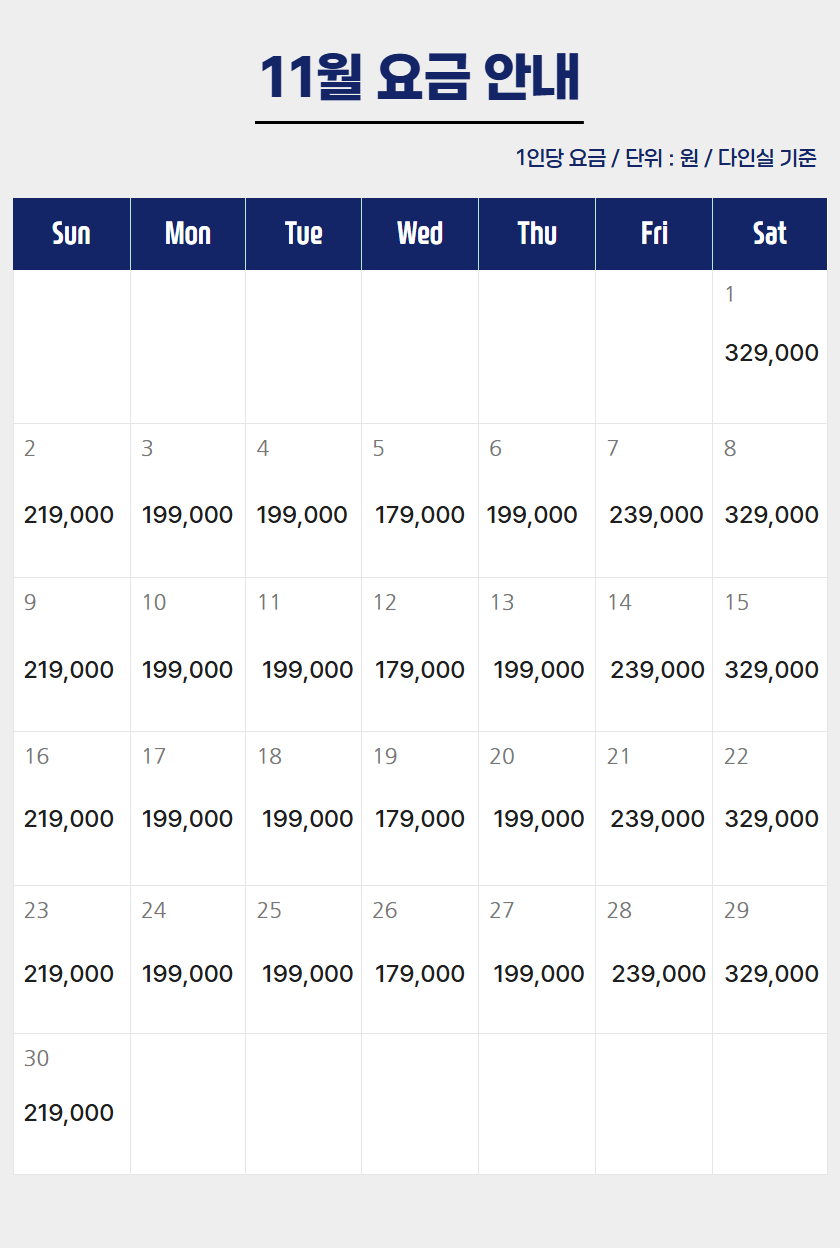Click the 219,000 price for the 30th

point(69,1113)
